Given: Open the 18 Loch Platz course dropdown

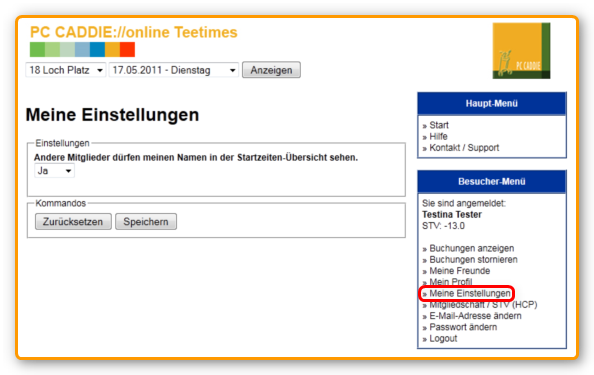Looking at the screenshot, I should [66, 70].
